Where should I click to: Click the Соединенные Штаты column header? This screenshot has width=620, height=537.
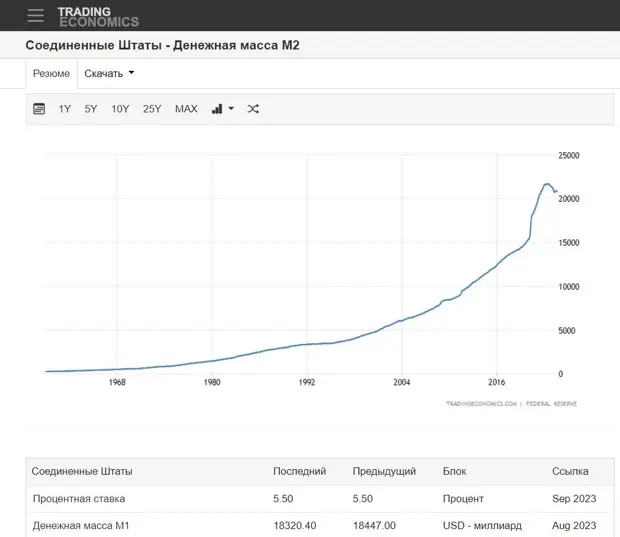(82, 471)
